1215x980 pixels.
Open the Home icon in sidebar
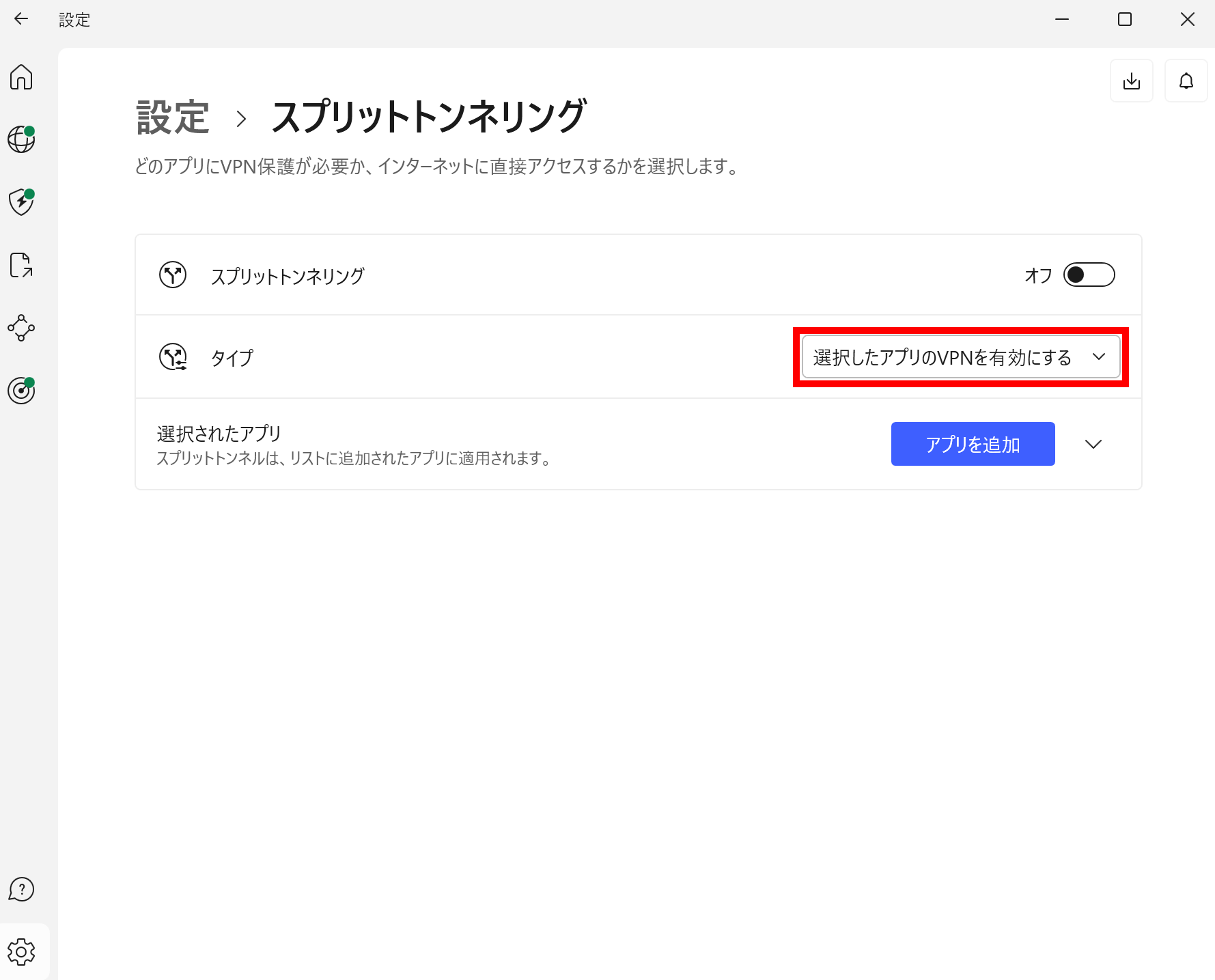click(x=21, y=77)
